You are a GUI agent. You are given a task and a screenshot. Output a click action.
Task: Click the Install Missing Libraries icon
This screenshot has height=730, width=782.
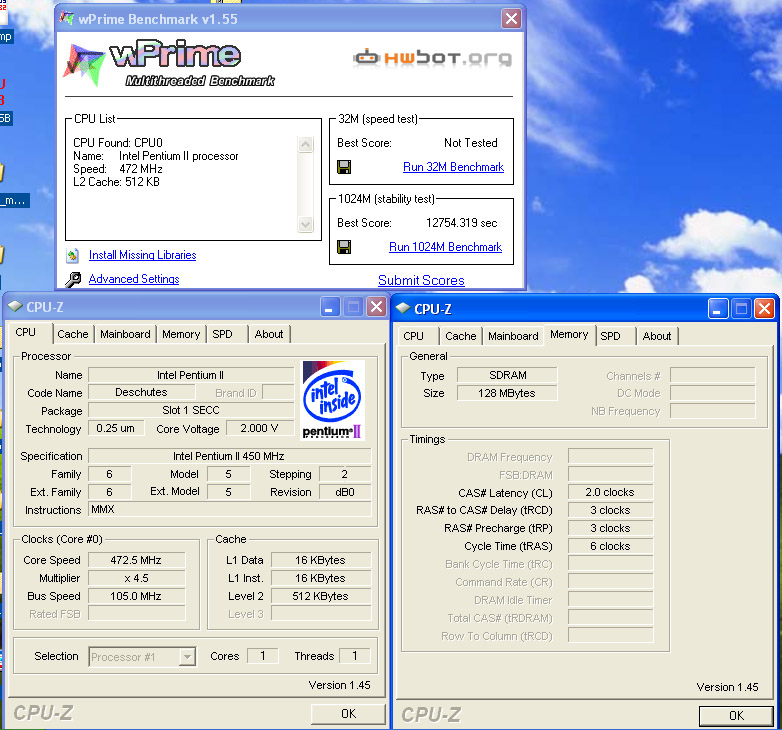(x=73, y=255)
